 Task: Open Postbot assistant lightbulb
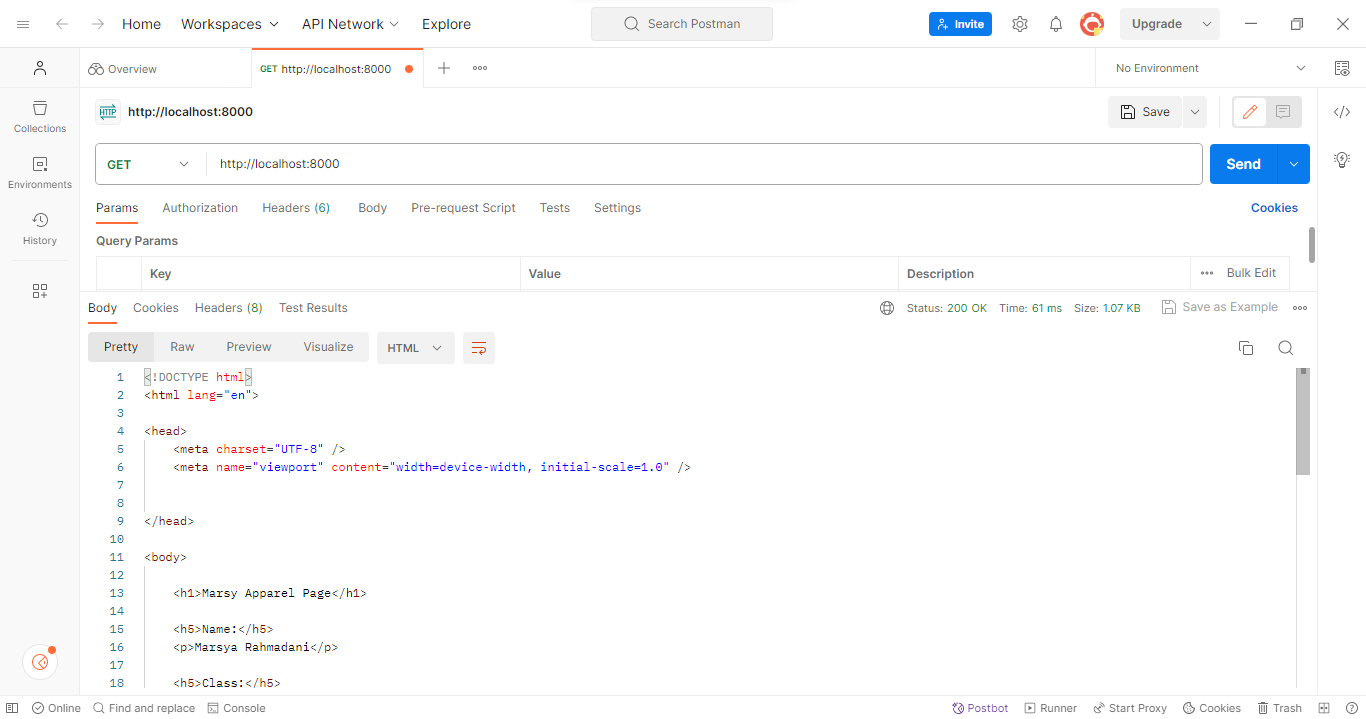(1341, 159)
